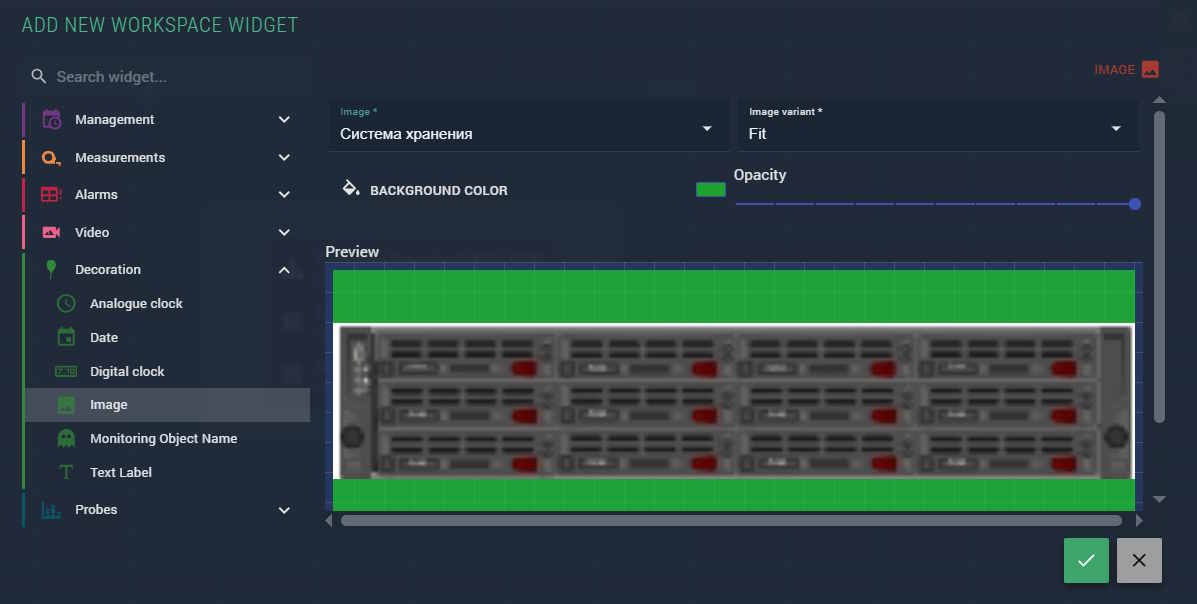
Task: Confirm with the green checkmark button
Action: point(1086,560)
